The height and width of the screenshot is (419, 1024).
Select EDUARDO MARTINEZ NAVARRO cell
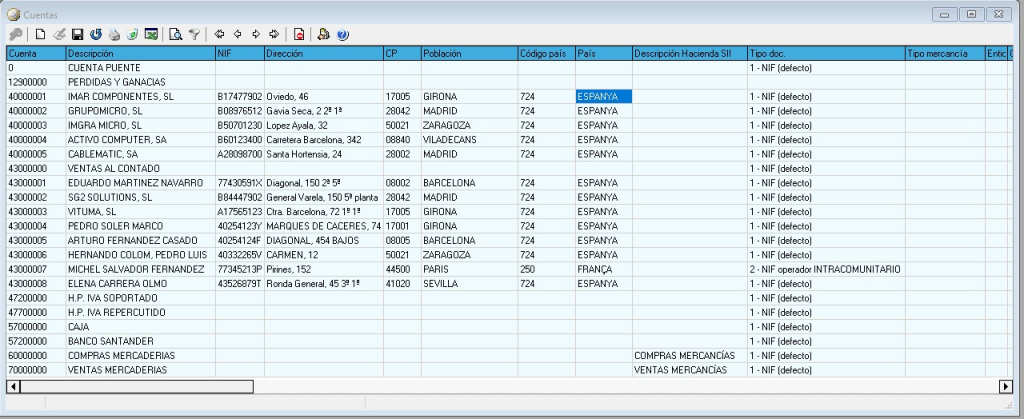pyautogui.click(x=140, y=183)
